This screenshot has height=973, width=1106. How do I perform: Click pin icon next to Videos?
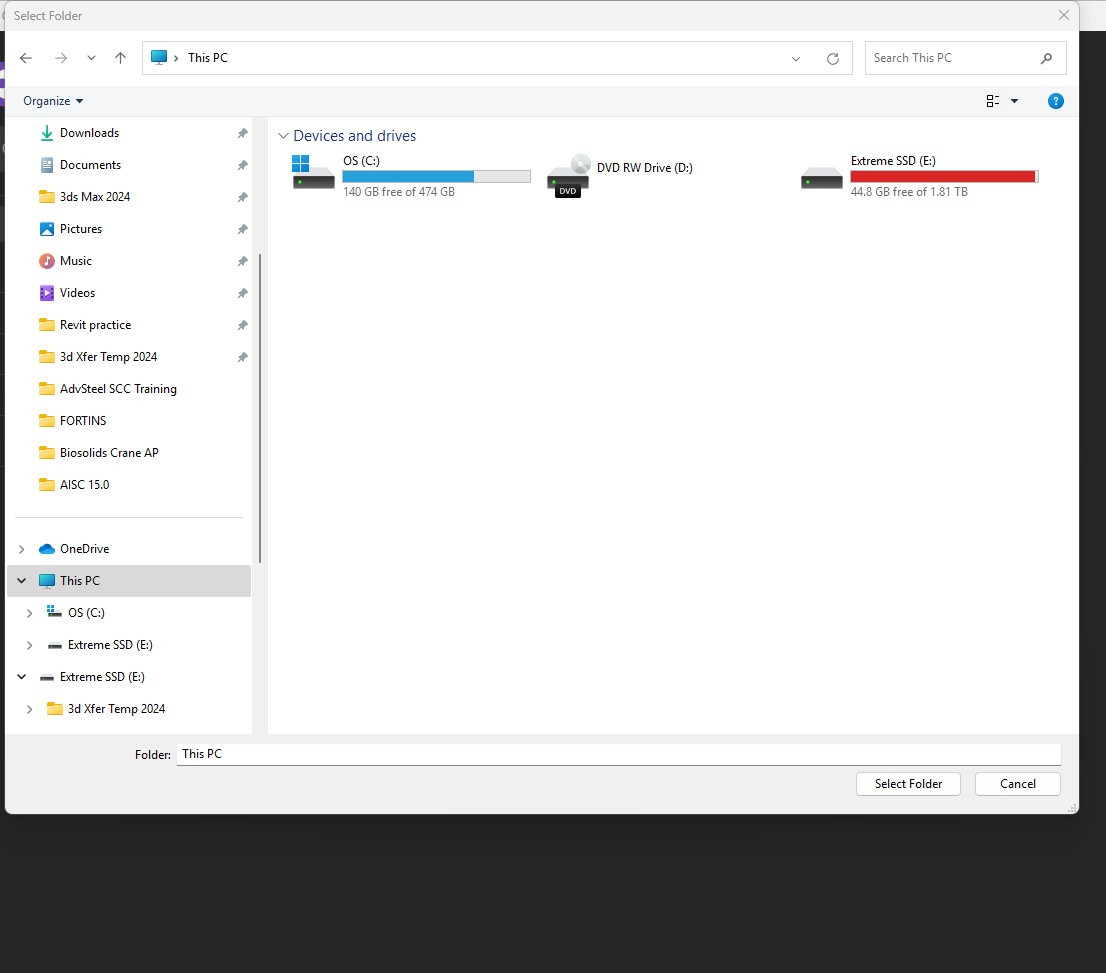point(242,294)
